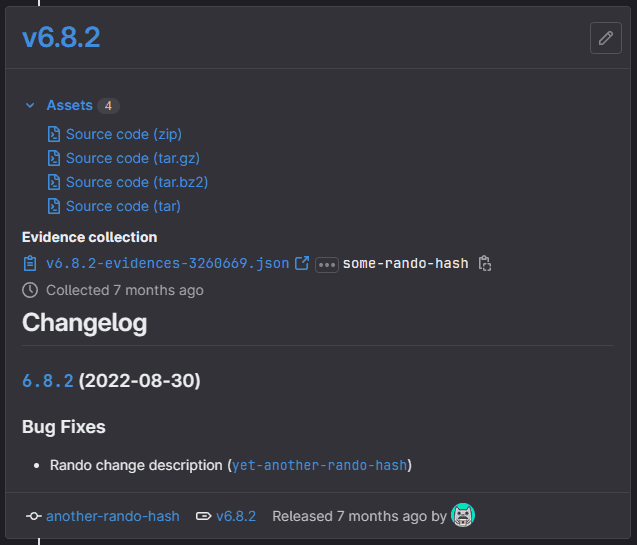Click the Source code (tar) file icon
Image resolution: width=637 pixels, height=545 pixels.
(x=54, y=206)
